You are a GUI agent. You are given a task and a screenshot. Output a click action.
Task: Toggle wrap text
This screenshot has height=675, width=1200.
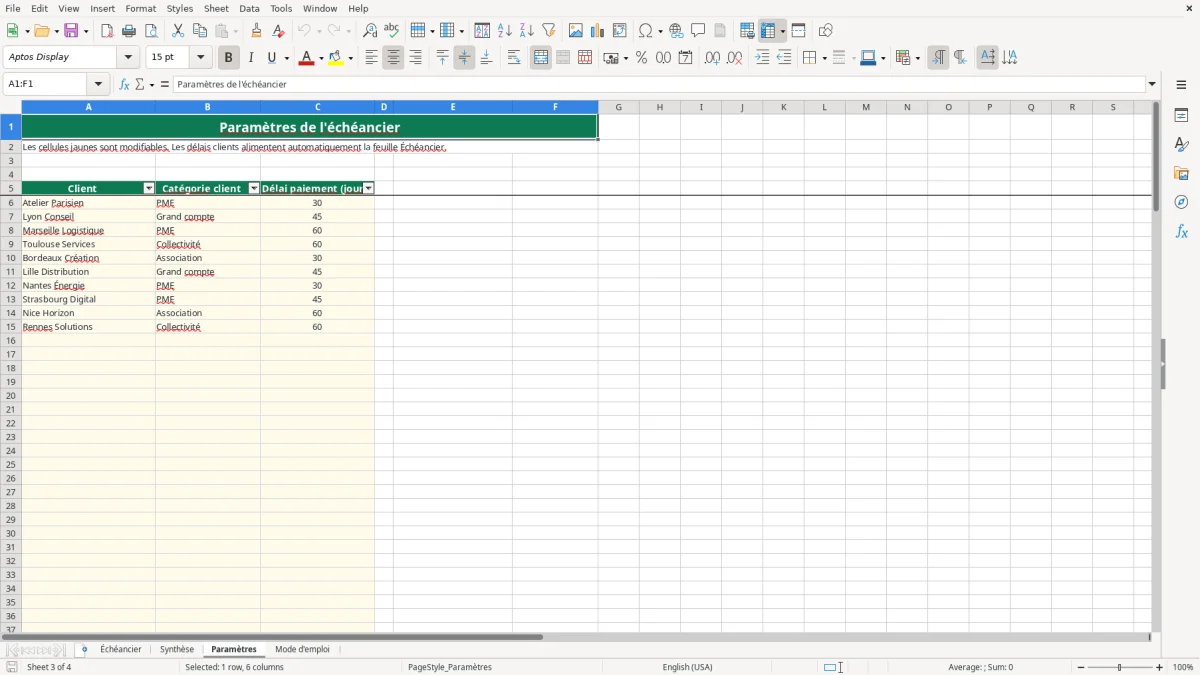pyautogui.click(x=514, y=58)
